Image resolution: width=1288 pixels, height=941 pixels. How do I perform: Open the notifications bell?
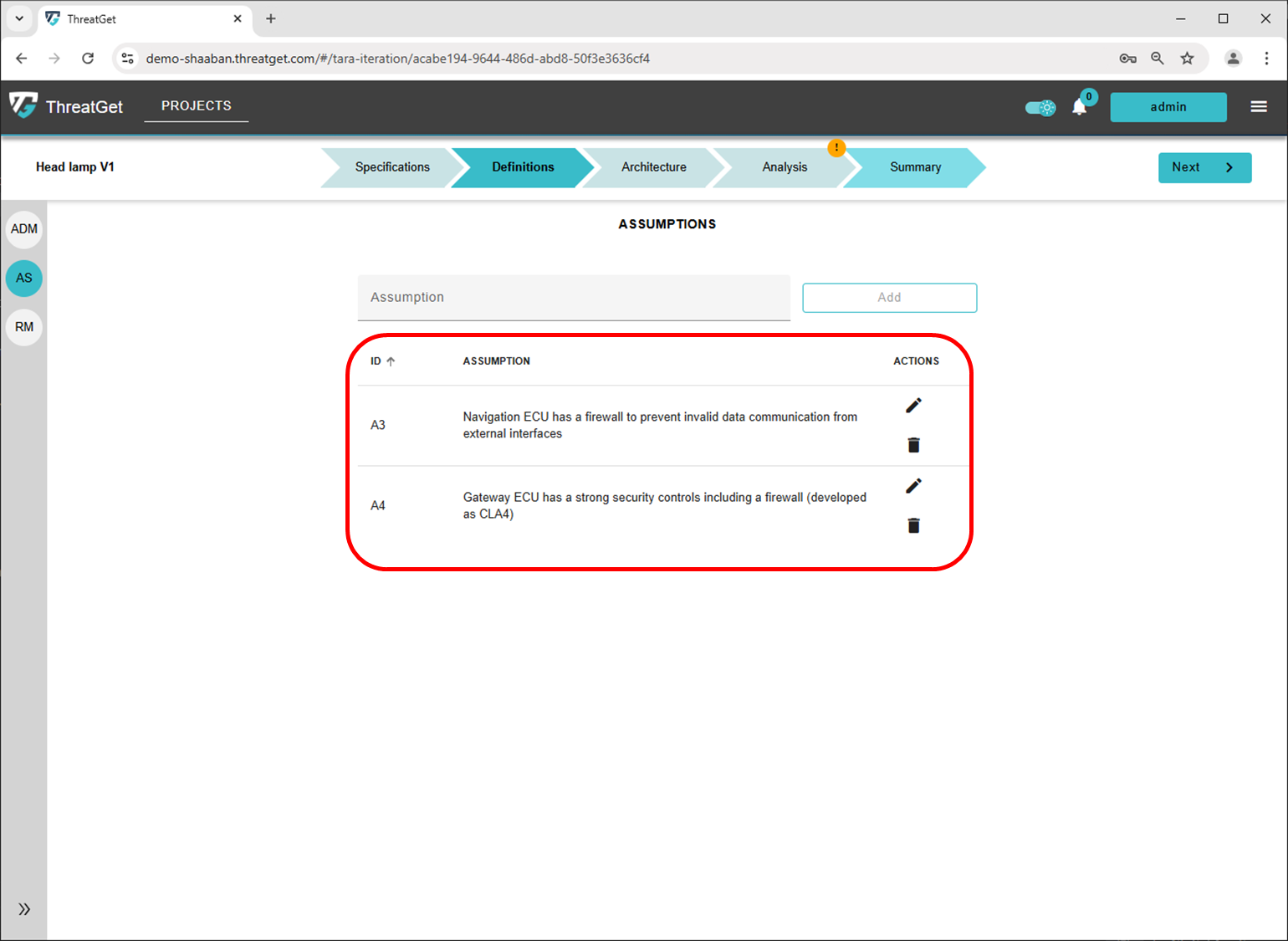pyautogui.click(x=1080, y=107)
